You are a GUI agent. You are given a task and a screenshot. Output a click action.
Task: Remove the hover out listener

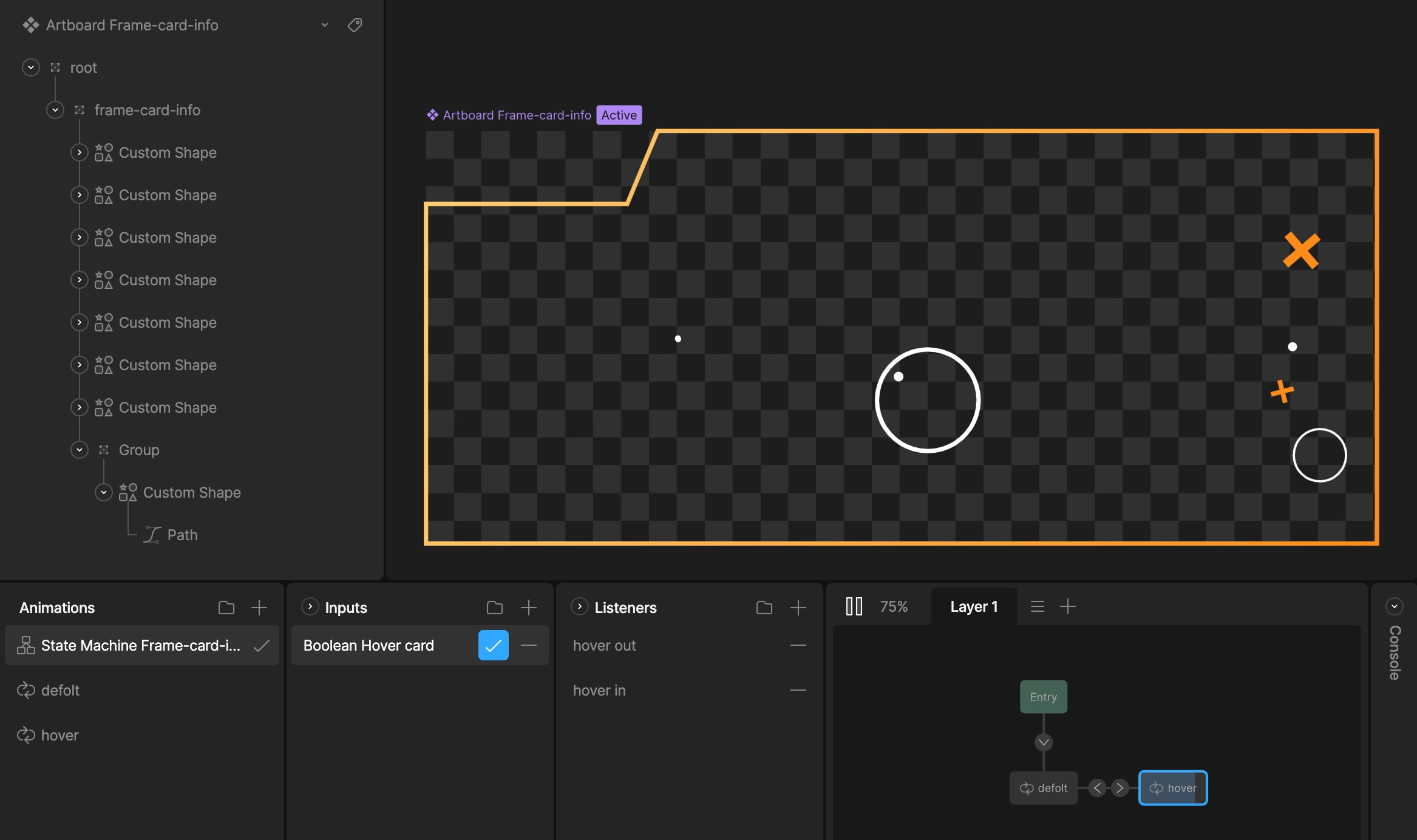[798, 646]
